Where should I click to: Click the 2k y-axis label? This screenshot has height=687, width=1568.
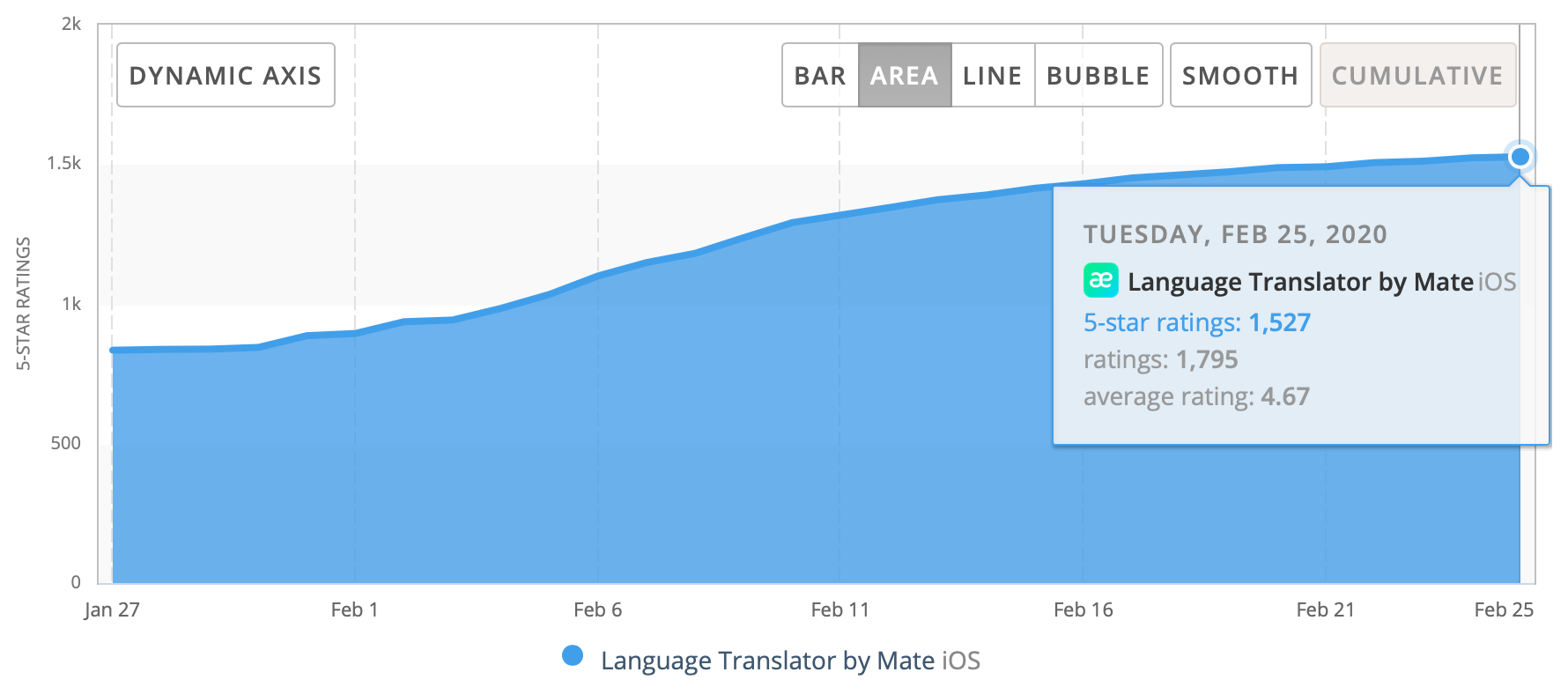(71, 24)
